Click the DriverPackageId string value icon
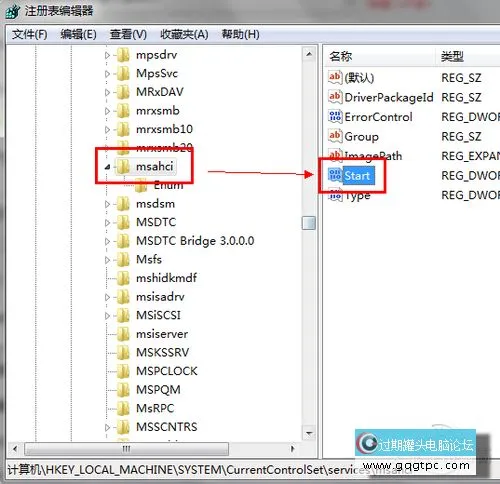The width and height of the screenshot is (500, 484). click(x=335, y=97)
